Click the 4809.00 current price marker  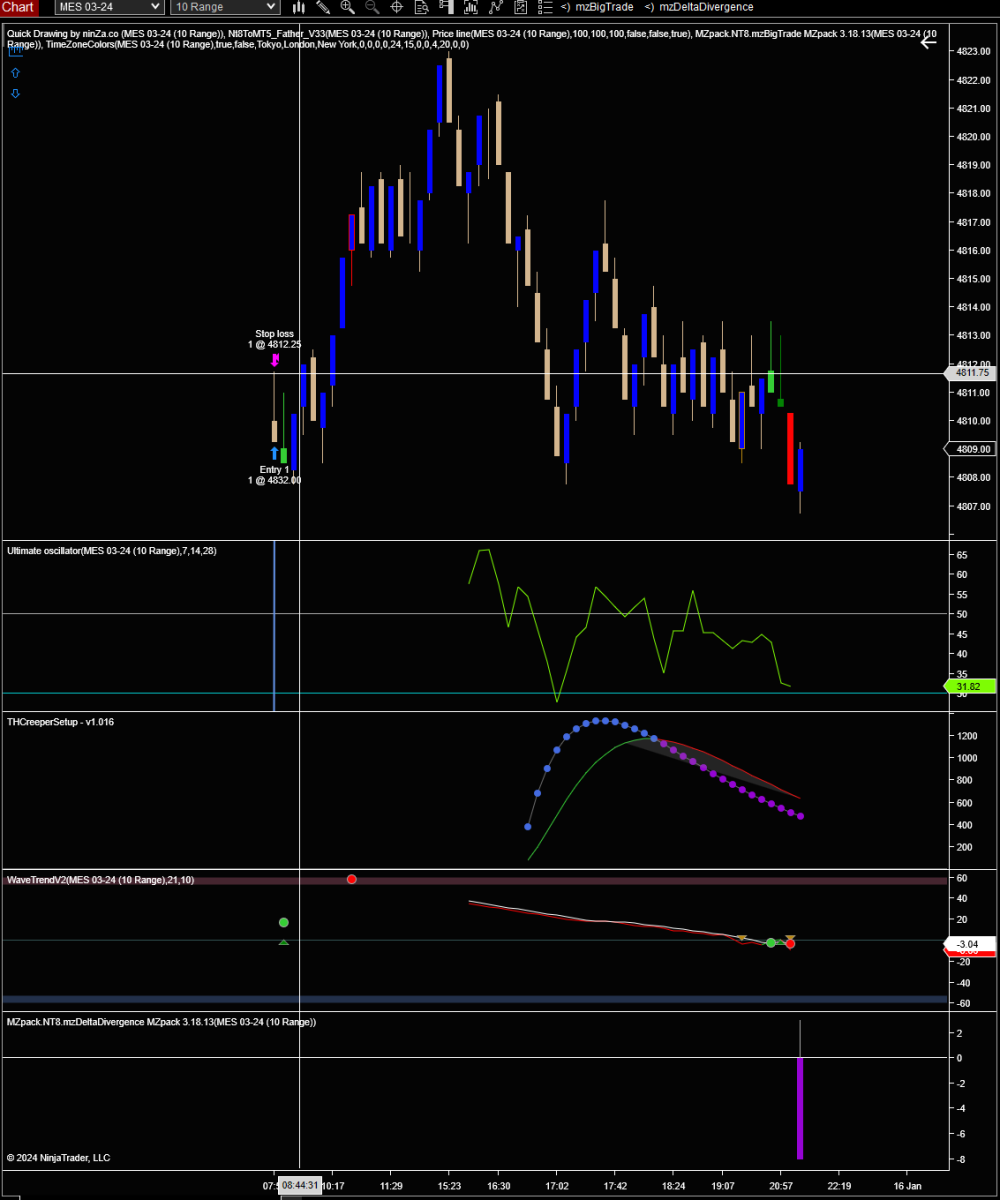[x=971, y=449]
